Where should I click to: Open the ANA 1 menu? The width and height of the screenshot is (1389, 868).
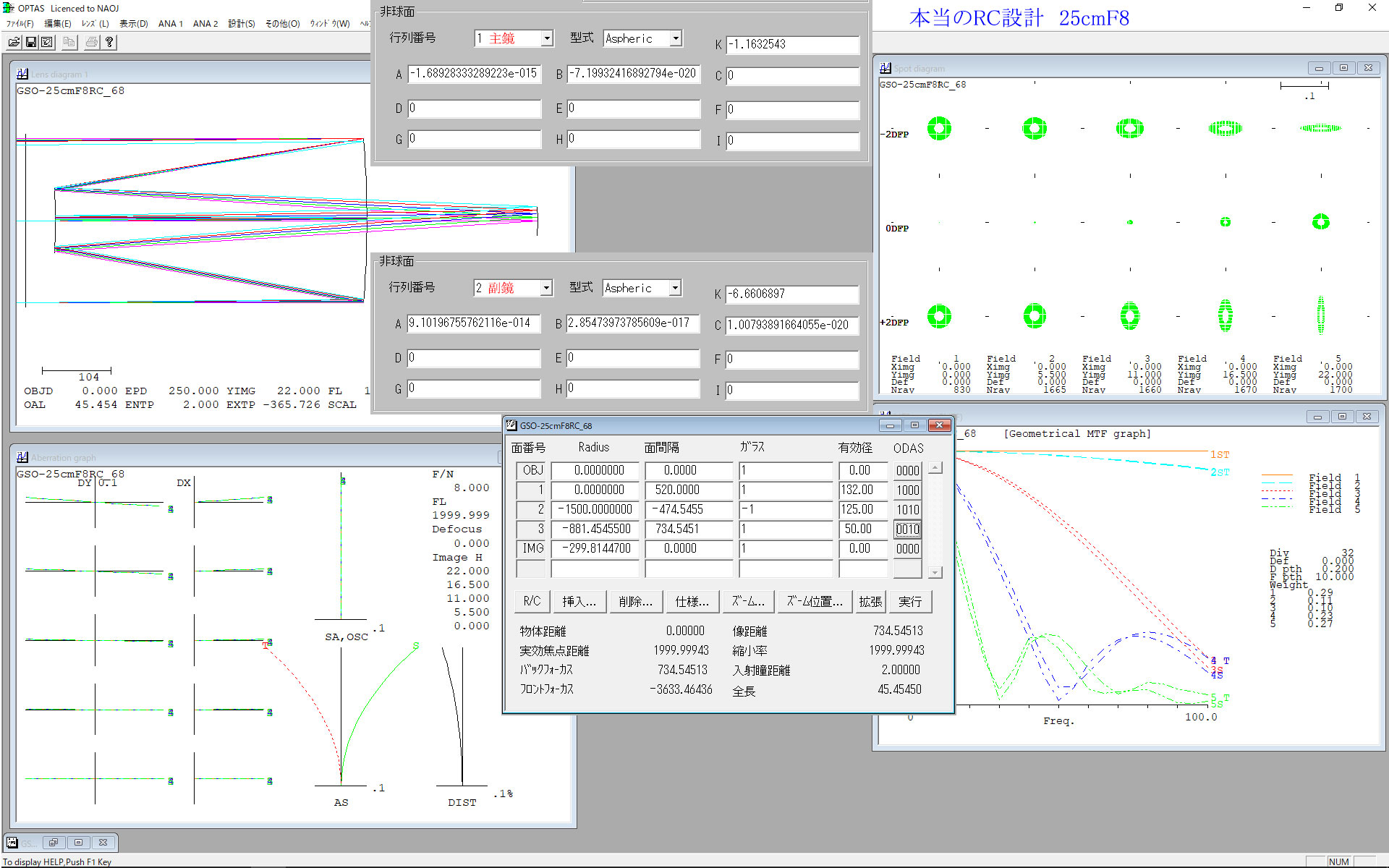coord(170,24)
